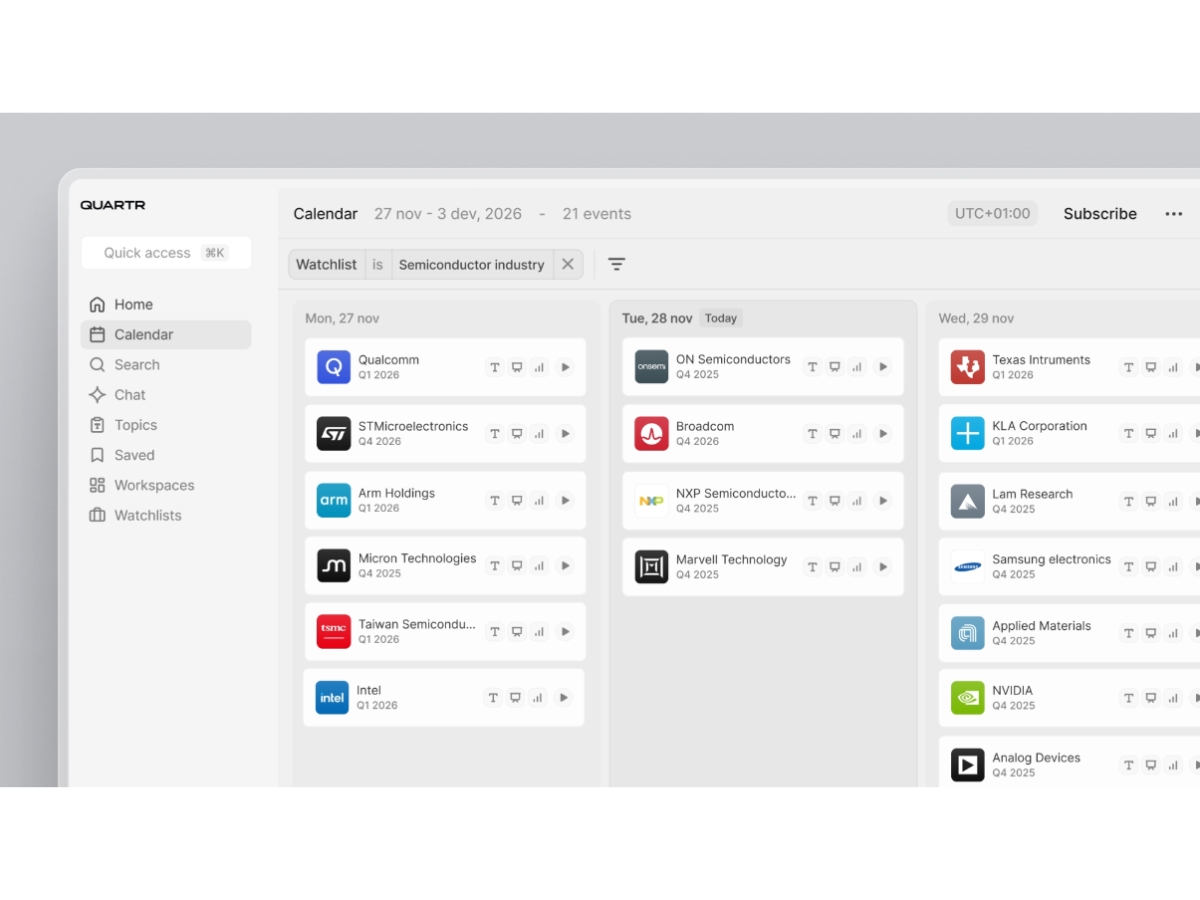1200x900 pixels.
Task: Open STMicroelectronics transcript icon
Action: pyautogui.click(x=494, y=433)
